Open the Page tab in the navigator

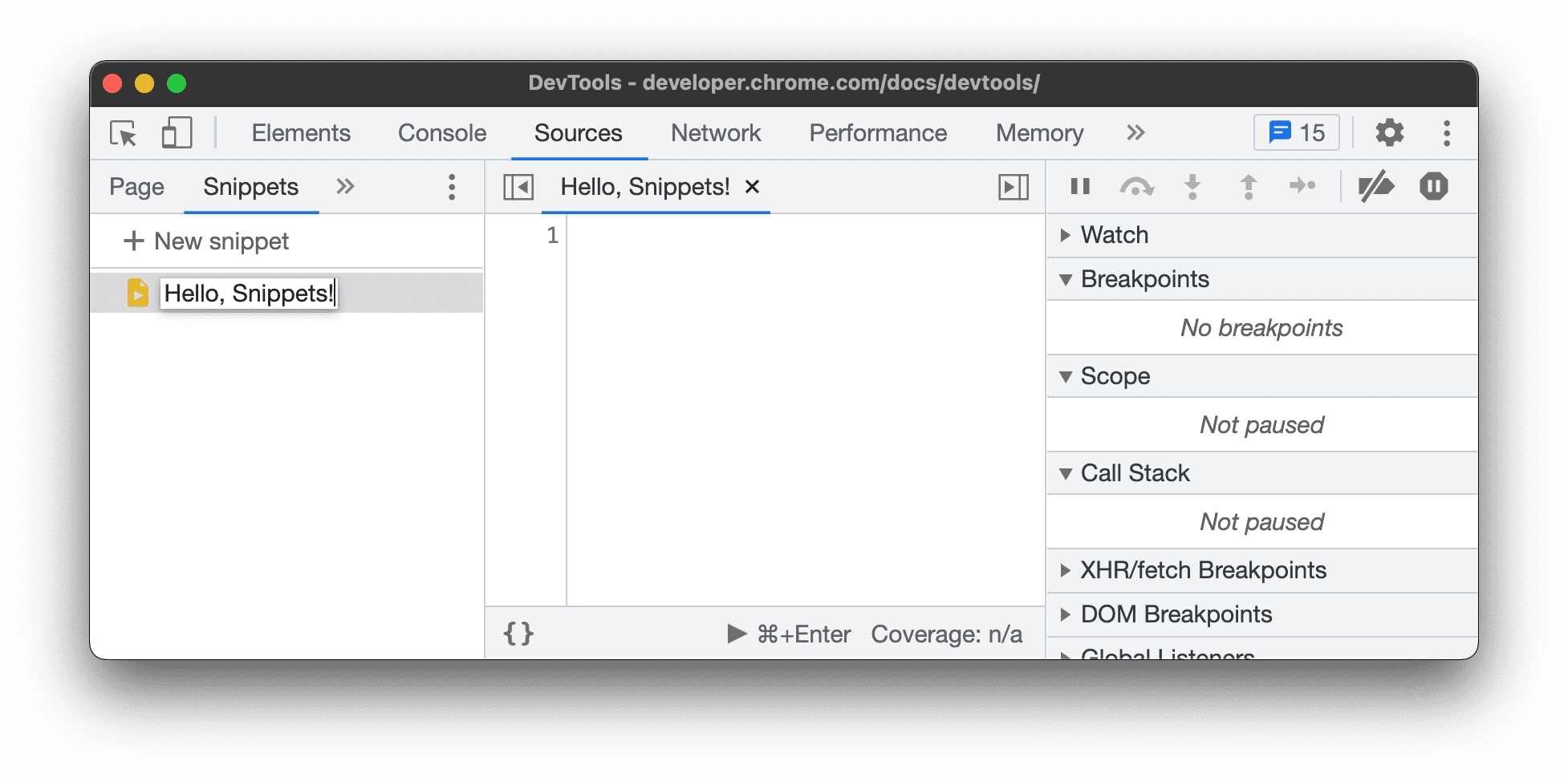pyautogui.click(x=136, y=186)
